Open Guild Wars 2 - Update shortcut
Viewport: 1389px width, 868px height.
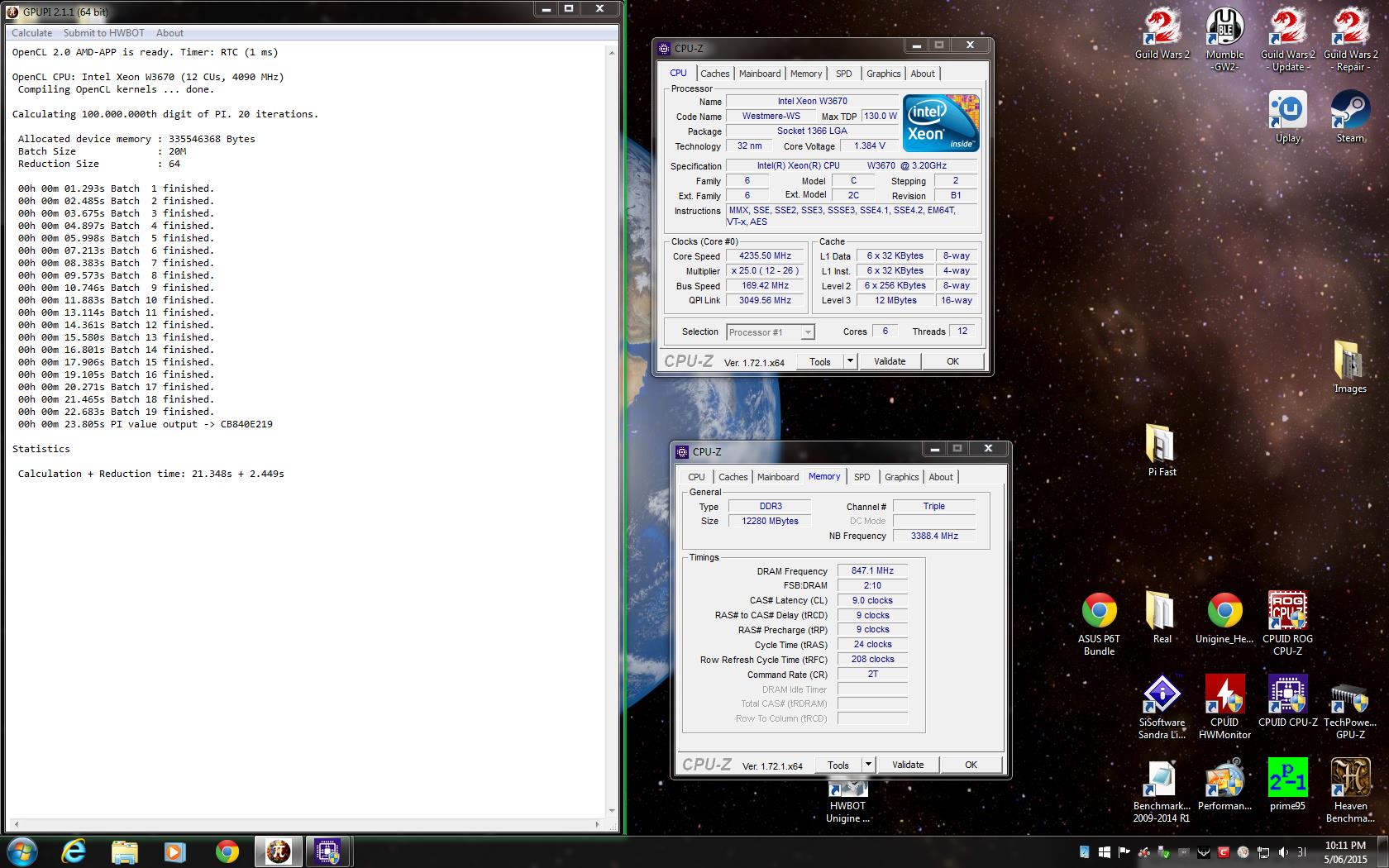[1287, 39]
